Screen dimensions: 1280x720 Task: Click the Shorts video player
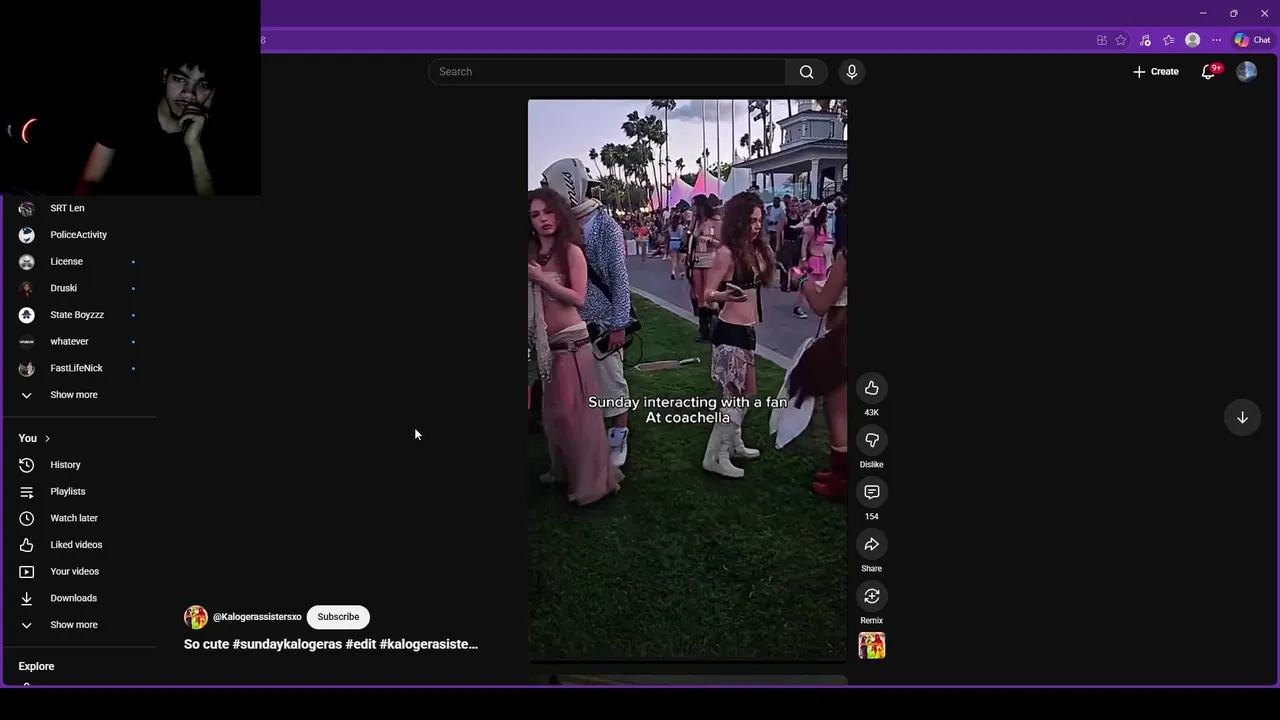687,380
